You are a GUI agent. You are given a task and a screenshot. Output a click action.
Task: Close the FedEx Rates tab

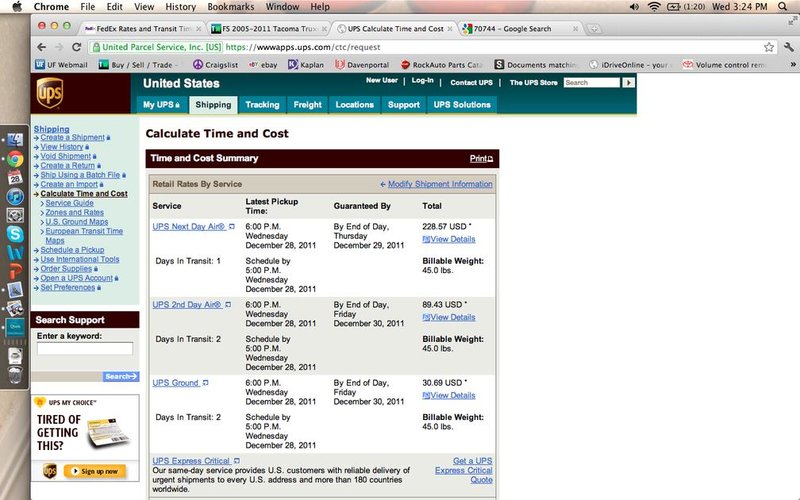click(x=198, y=29)
